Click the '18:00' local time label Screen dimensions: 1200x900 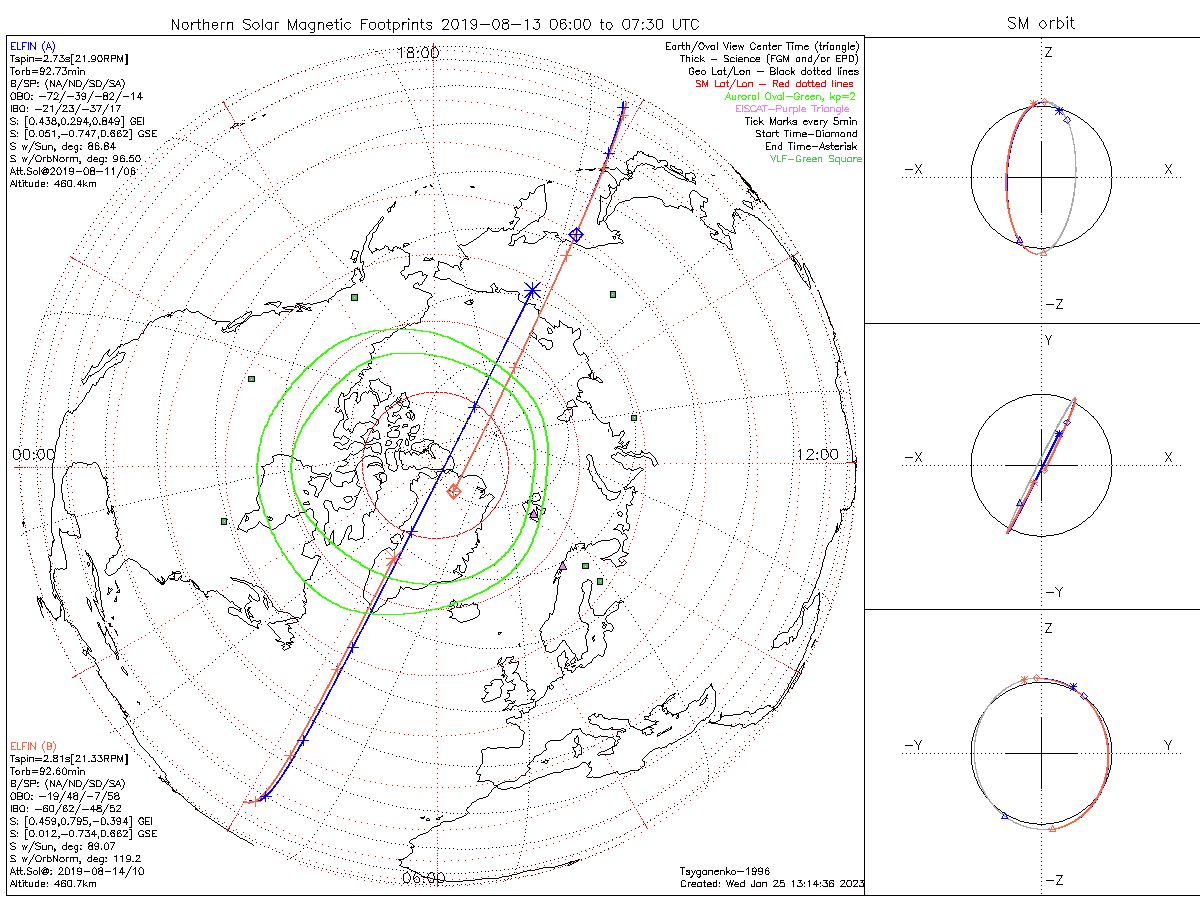point(418,53)
